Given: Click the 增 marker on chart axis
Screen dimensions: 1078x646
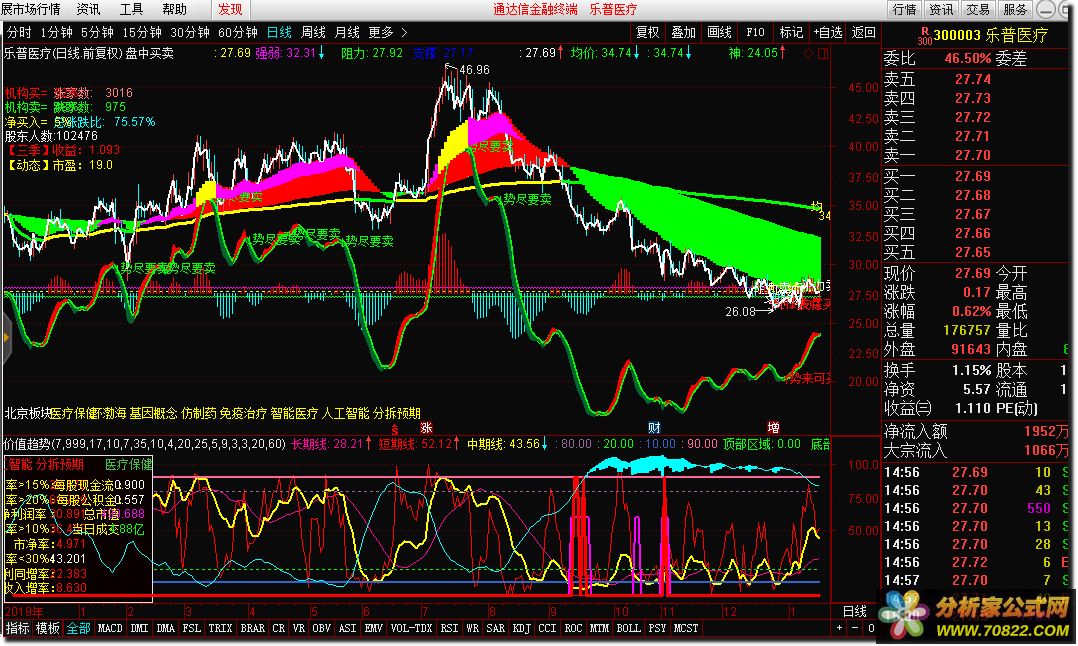Looking at the screenshot, I should tap(773, 427).
